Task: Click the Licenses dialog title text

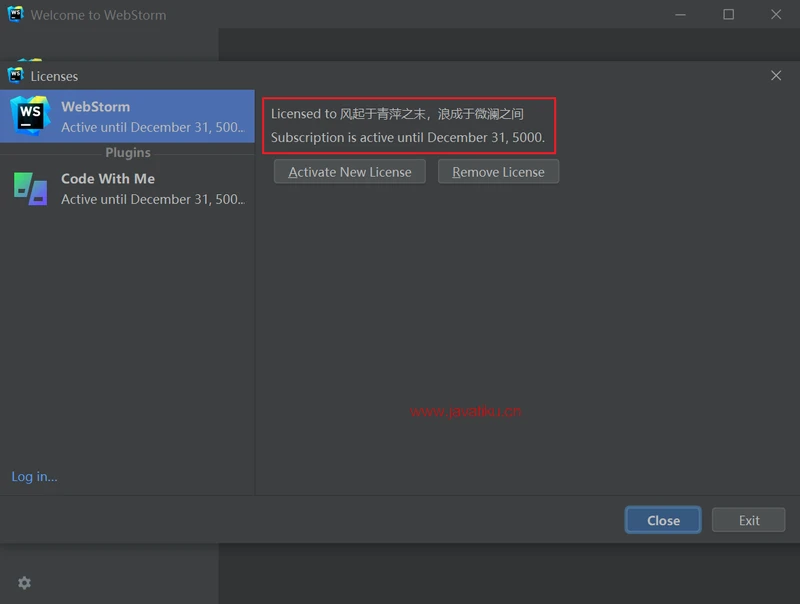Action: pyautogui.click(x=54, y=76)
